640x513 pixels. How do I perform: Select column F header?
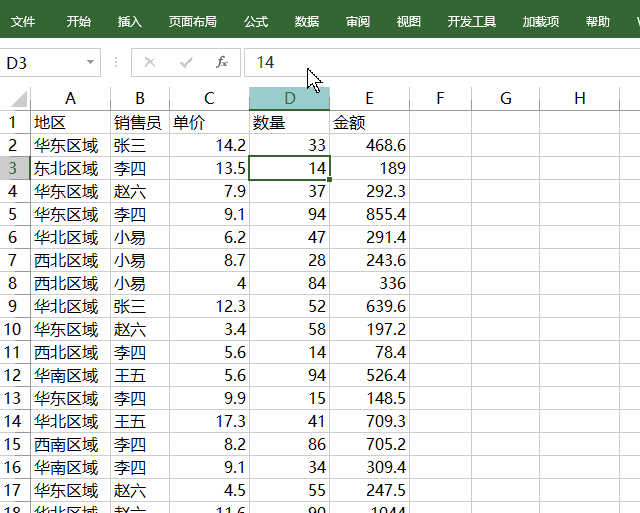(440, 98)
